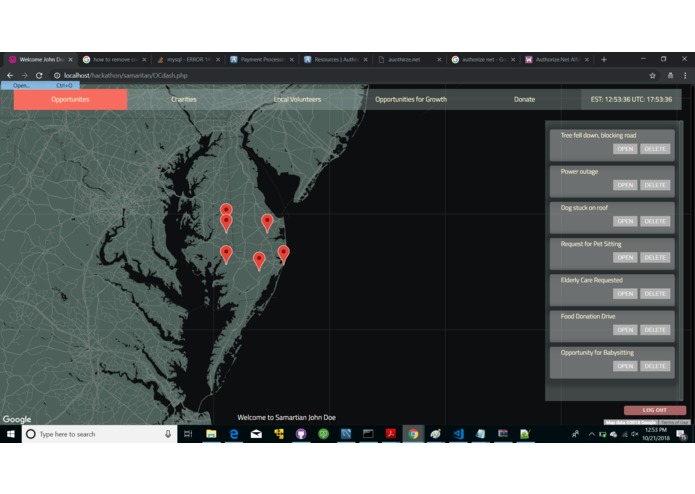Delete the Elderly Care Requested entry
Image resolution: width=695 pixels, height=494 pixels.
coord(655,294)
